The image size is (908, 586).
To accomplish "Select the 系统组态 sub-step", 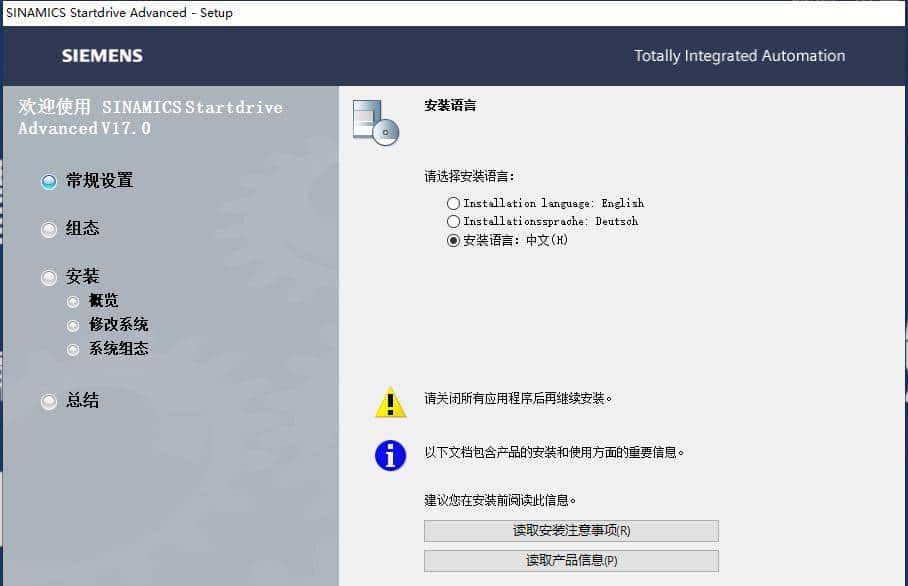I will tap(72, 349).
